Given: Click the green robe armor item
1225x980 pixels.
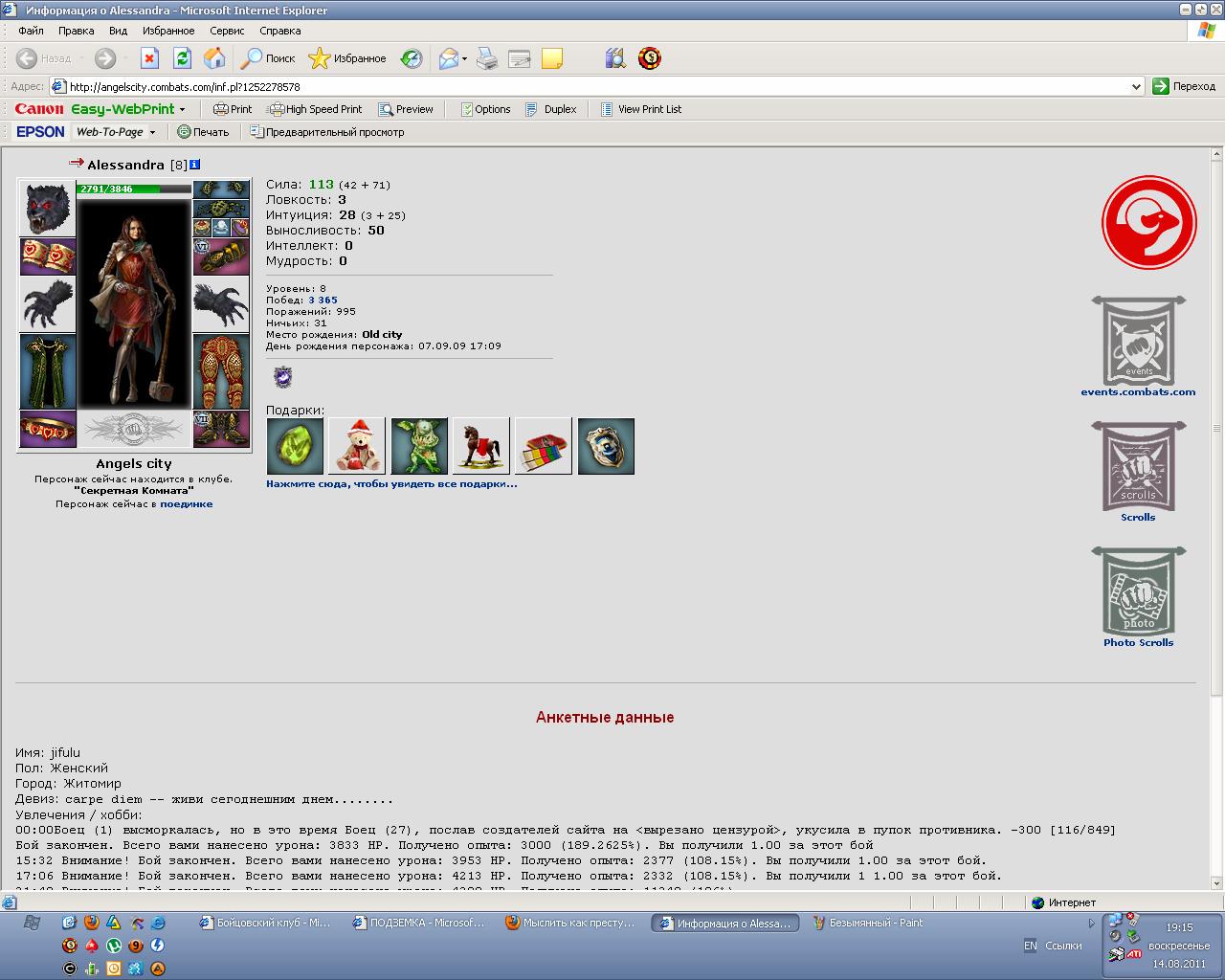Looking at the screenshot, I should pyautogui.click(x=48, y=371).
